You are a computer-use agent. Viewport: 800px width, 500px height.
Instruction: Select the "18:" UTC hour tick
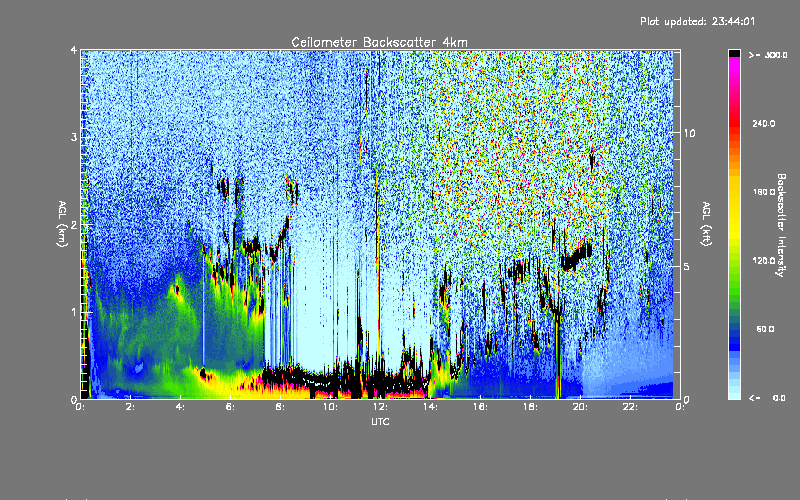pyautogui.click(x=530, y=407)
